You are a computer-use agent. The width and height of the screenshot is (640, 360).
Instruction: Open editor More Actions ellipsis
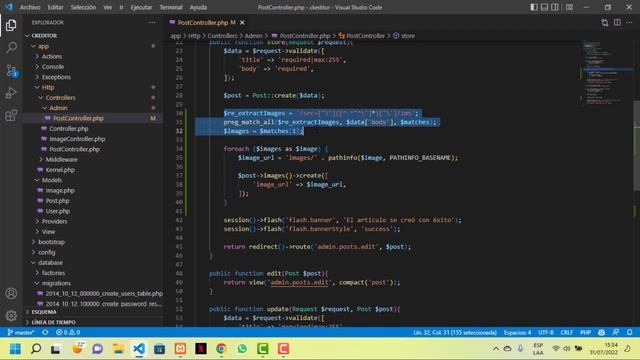point(629,22)
